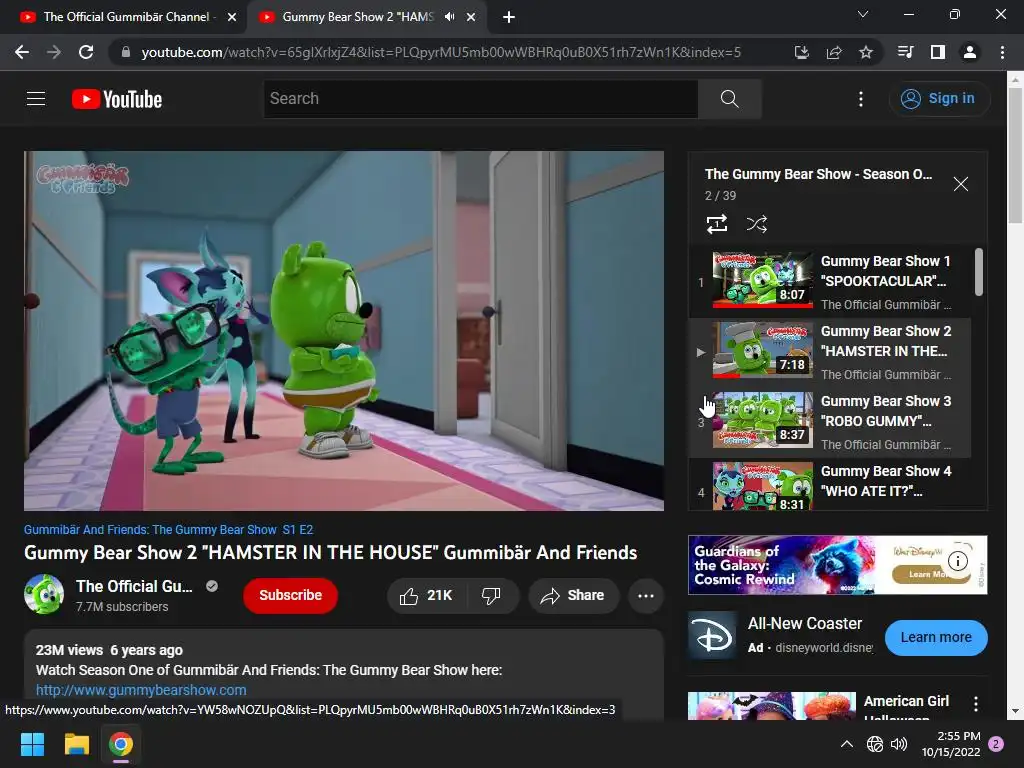The height and width of the screenshot is (768, 1024).
Task: Click the video player to pause
Action: [344, 330]
